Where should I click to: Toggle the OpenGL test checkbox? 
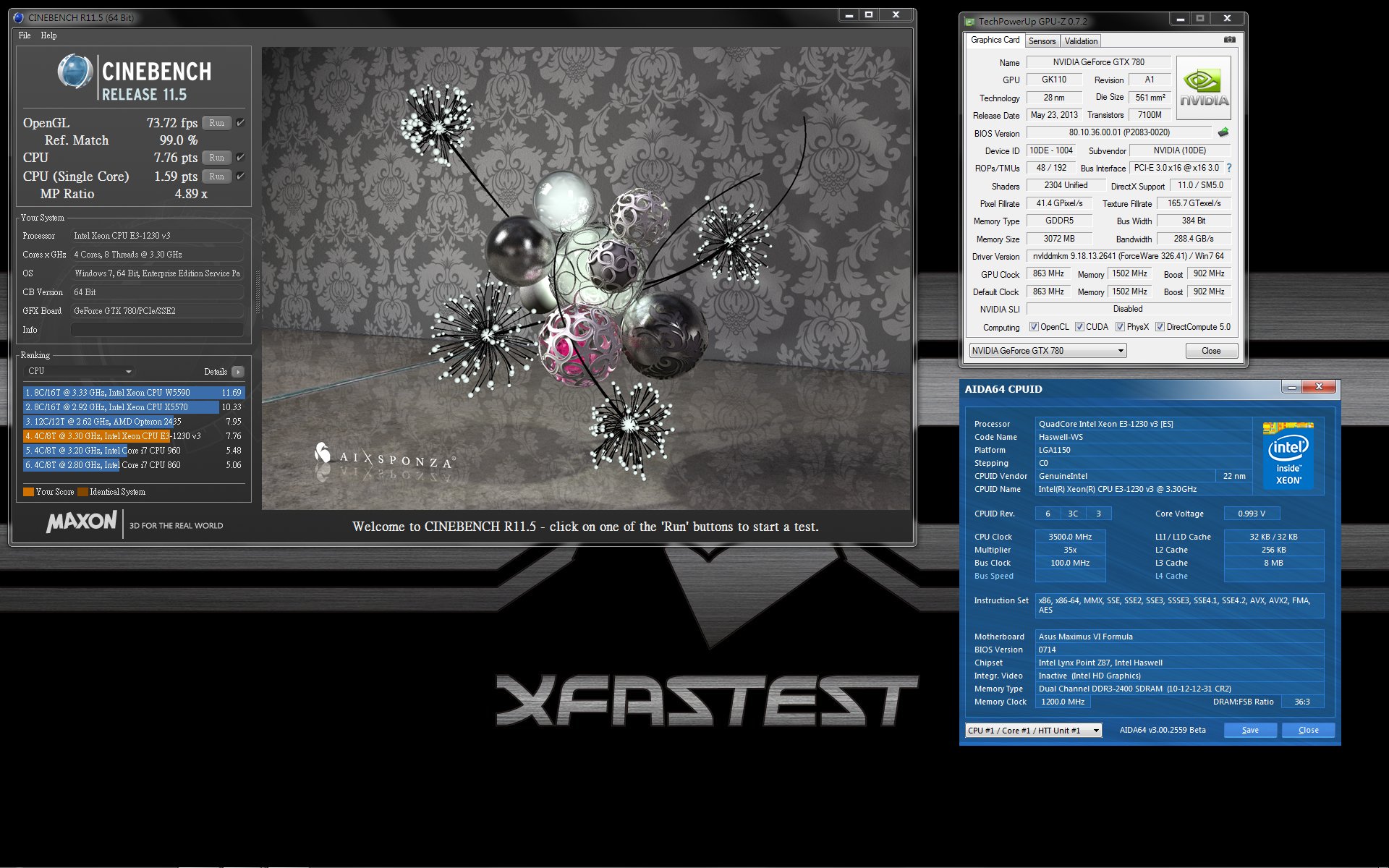pyautogui.click(x=240, y=123)
